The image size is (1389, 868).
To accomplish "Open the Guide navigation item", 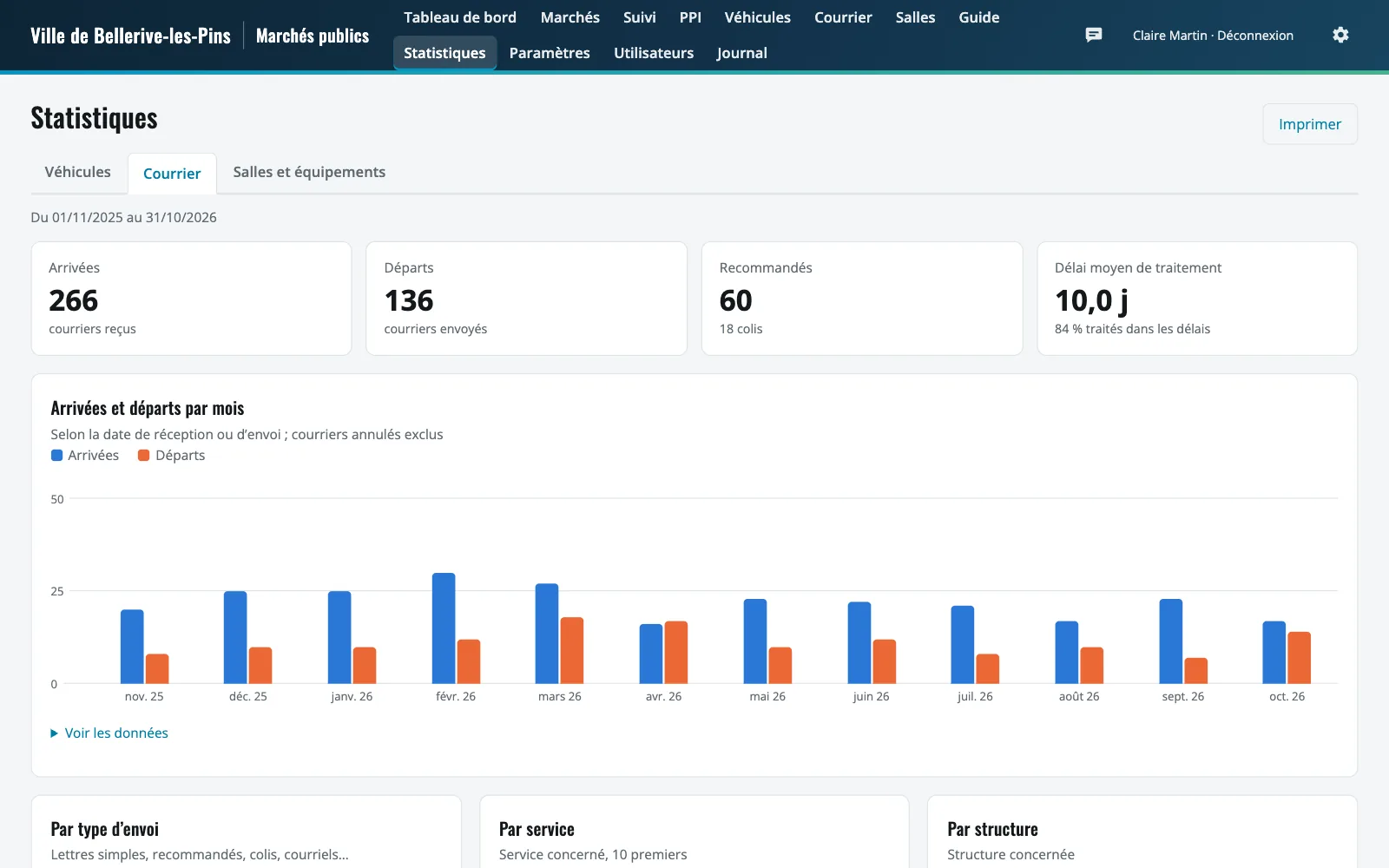I will [978, 17].
